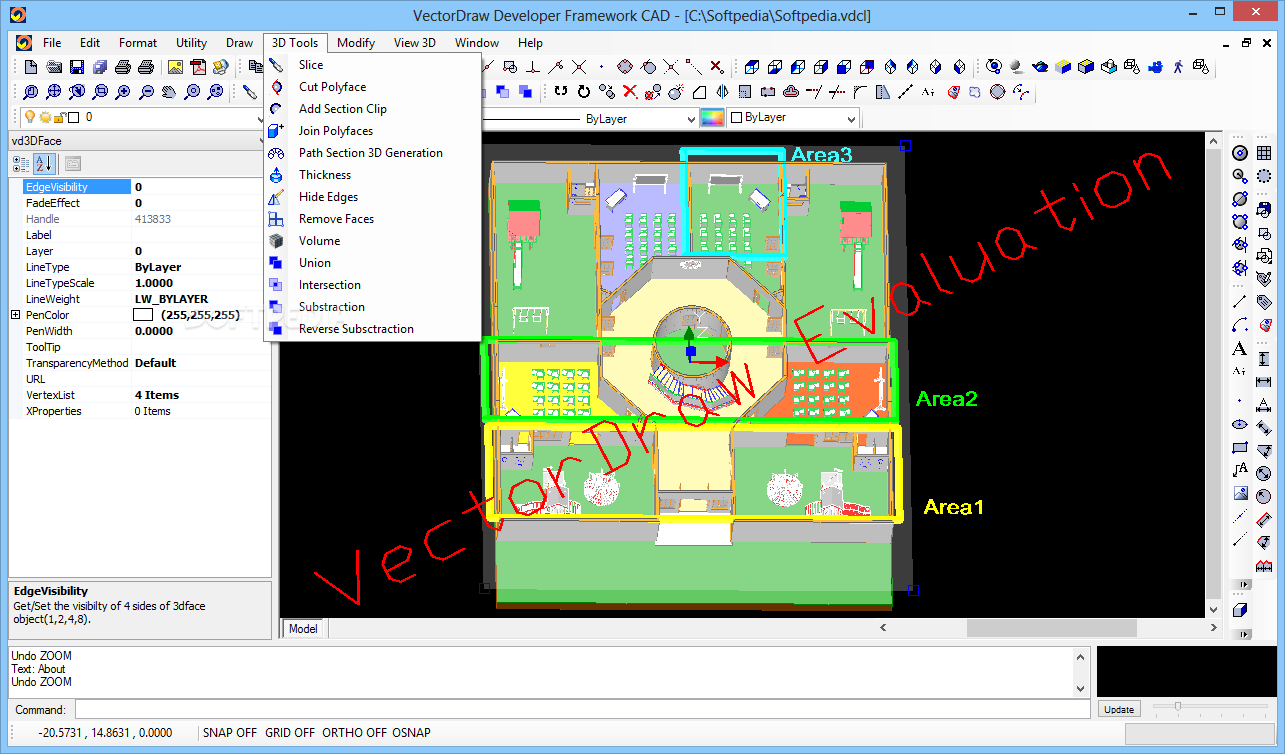The height and width of the screenshot is (754, 1285).
Task: Select the Circle tool in right toolbar
Action: coord(1240,152)
